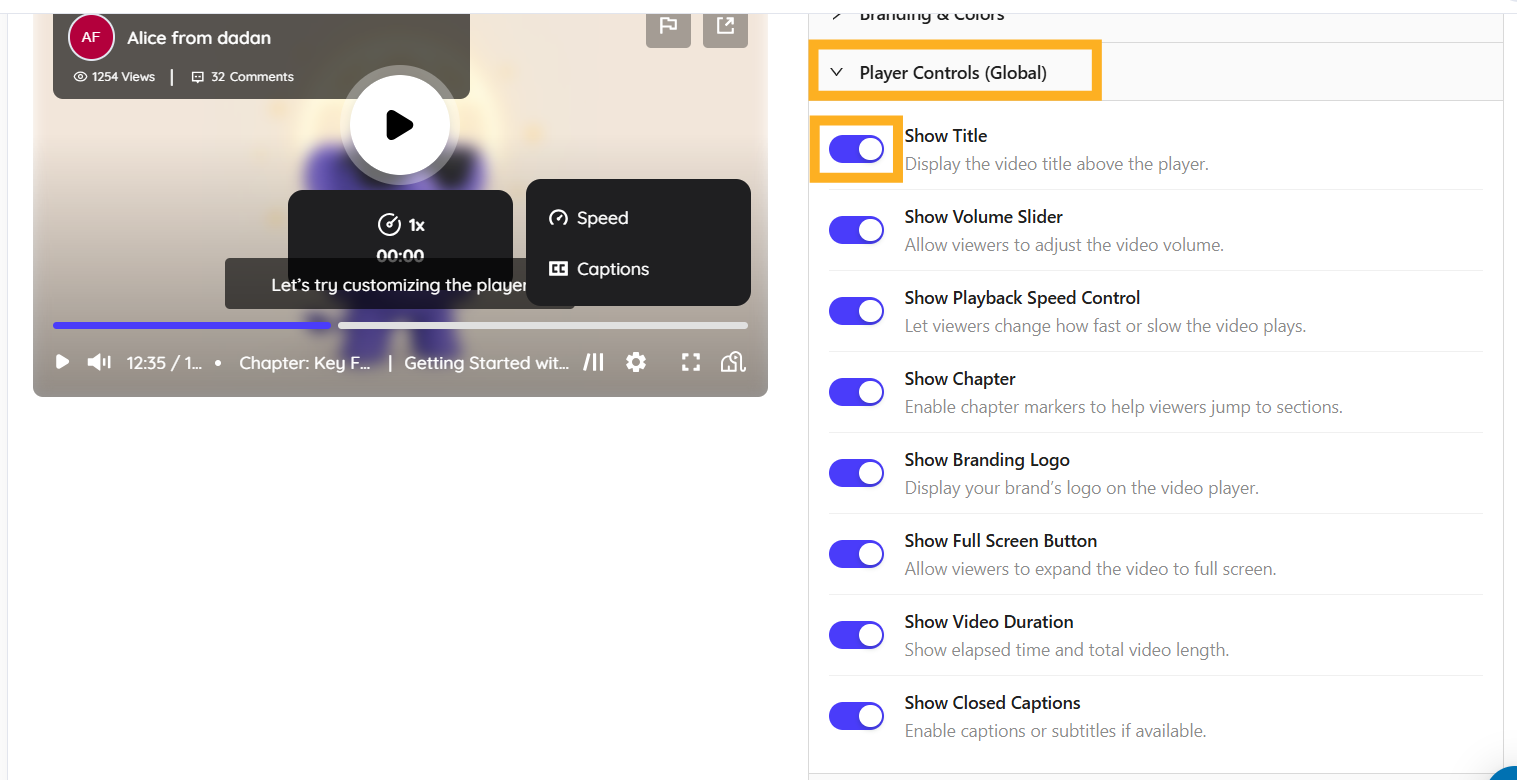Mute the video with the speaker icon
This screenshot has width=1517, height=780.
click(x=99, y=362)
